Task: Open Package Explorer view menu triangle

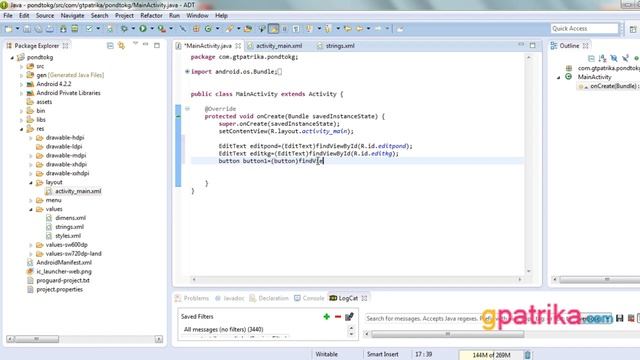Action: click(135, 44)
